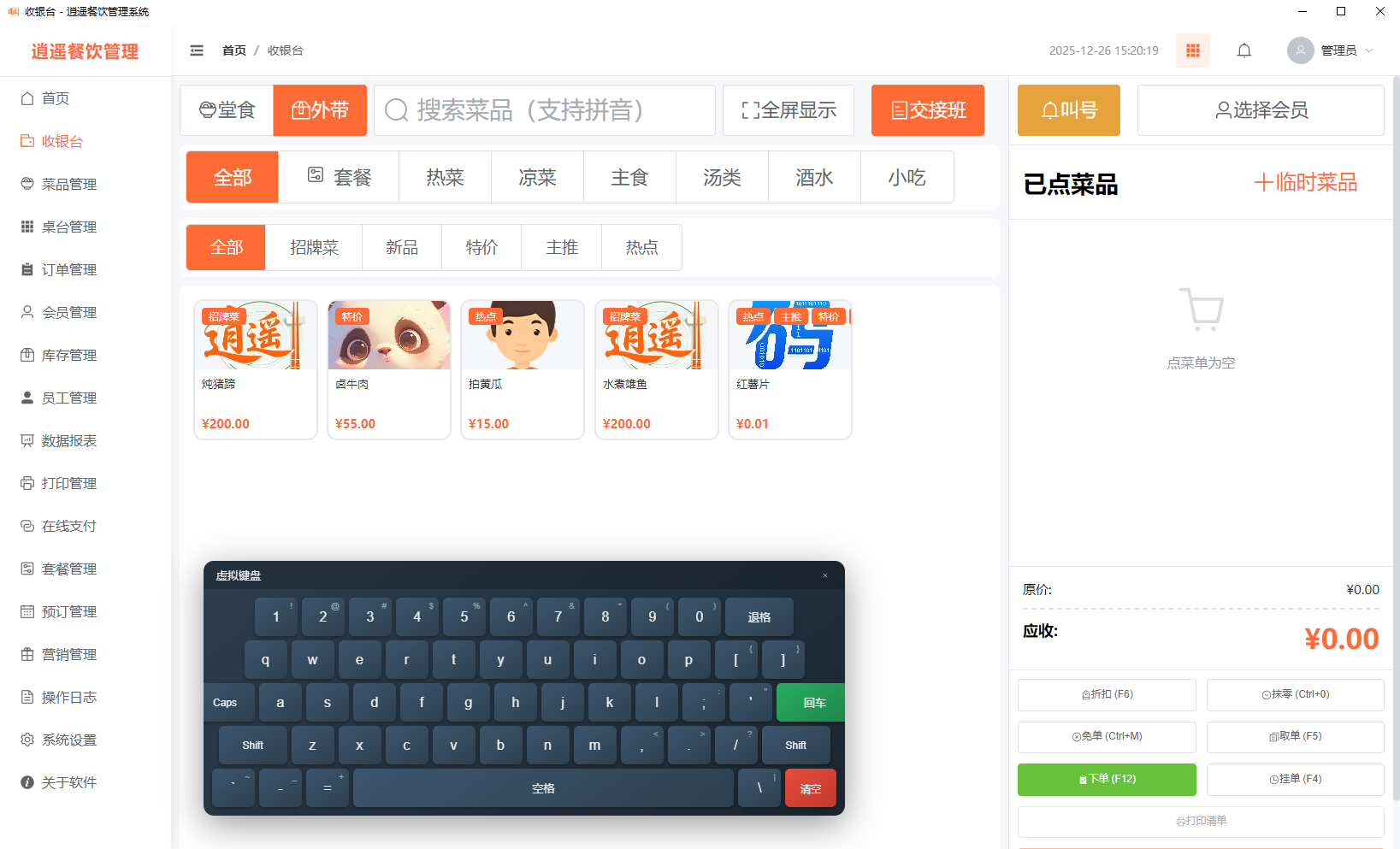Image resolution: width=1400 pixels, height=849 pixels.
Task: Open the 管理员 account dropdown
Action: coord(1331,50)
